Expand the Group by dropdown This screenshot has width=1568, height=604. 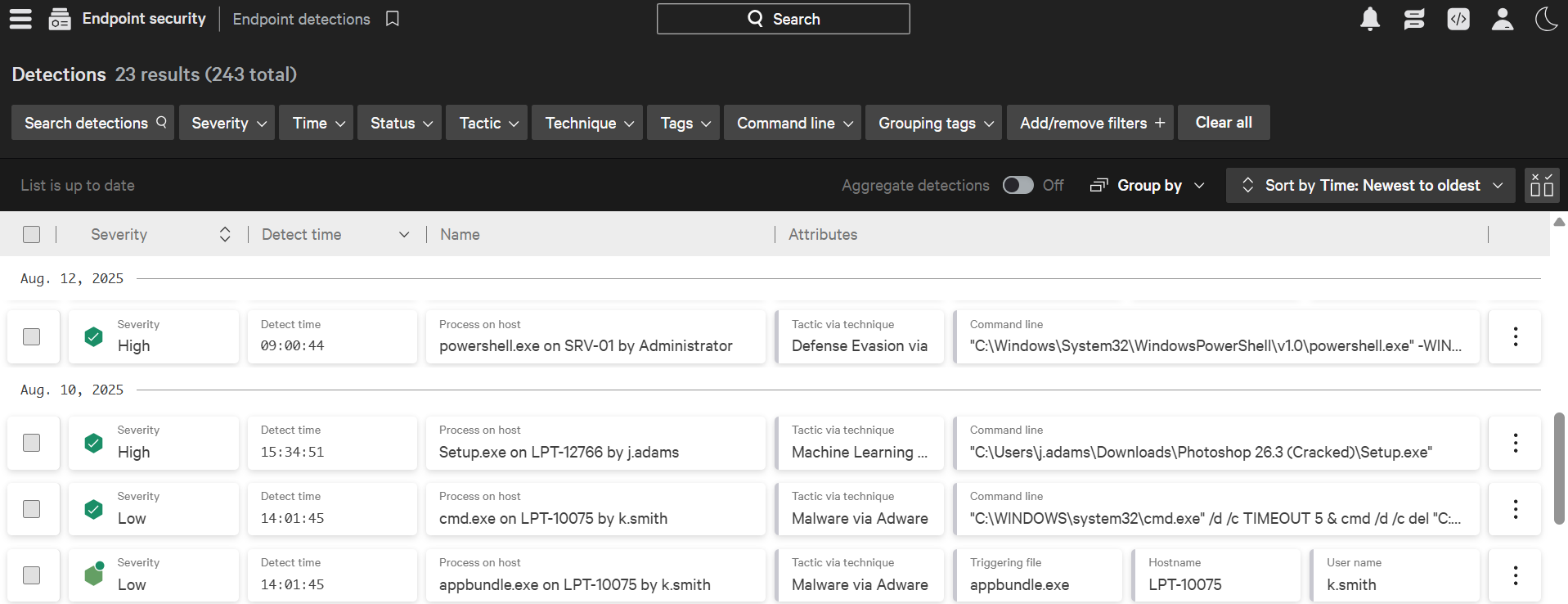1148,186
